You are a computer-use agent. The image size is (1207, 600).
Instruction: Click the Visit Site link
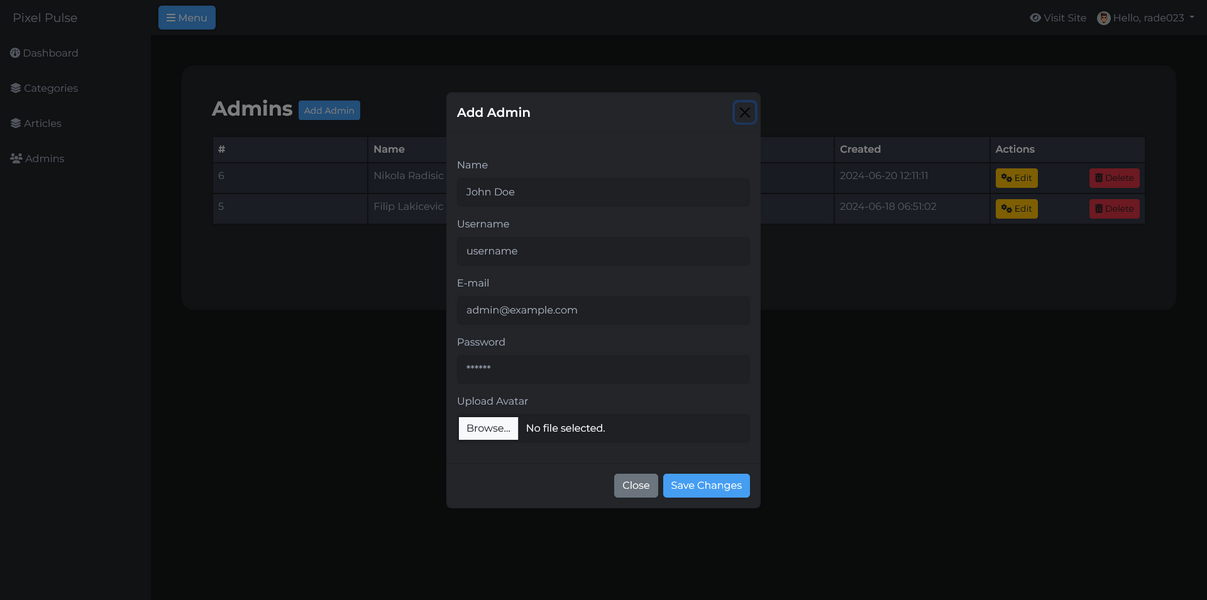(x=1058, y=18)
